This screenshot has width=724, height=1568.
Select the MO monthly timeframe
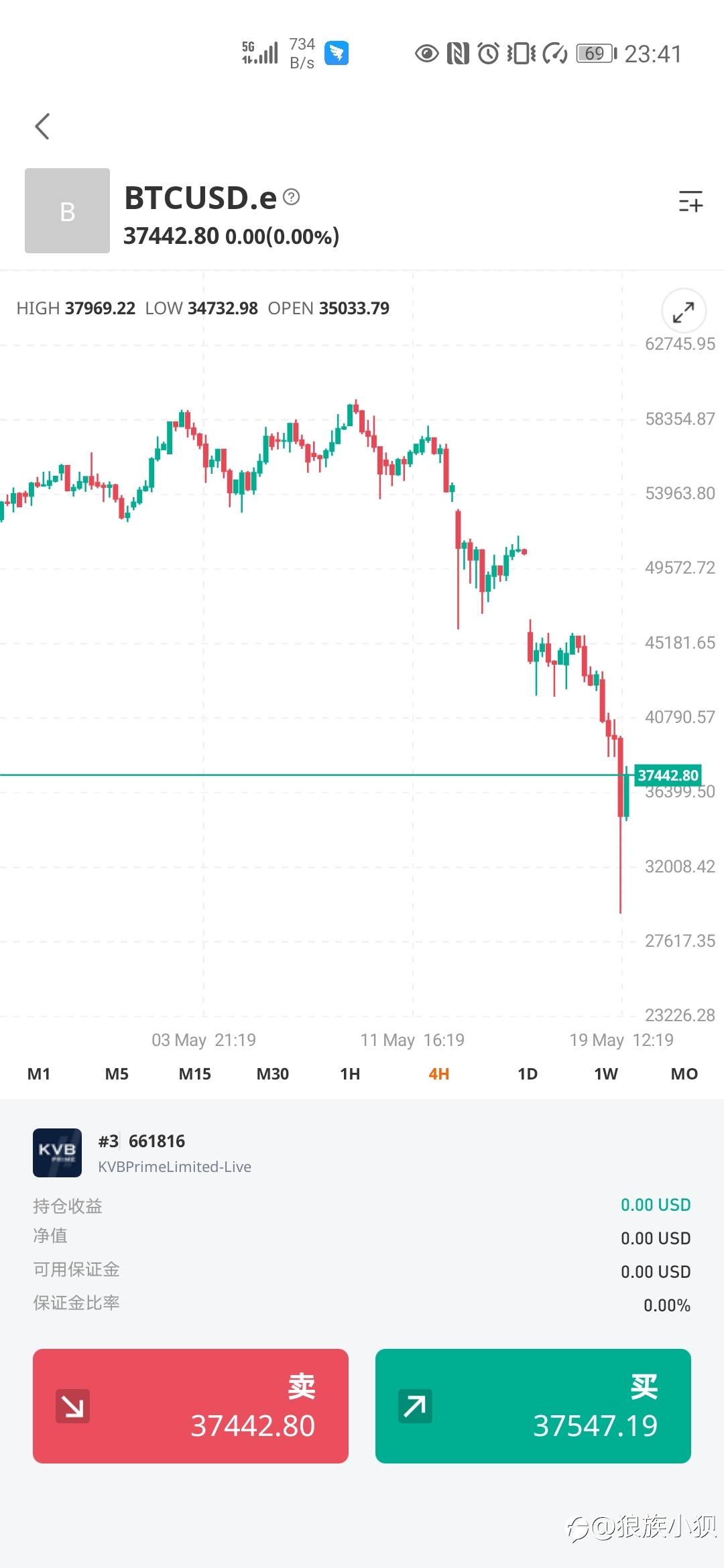click(x=684, y=1074)
